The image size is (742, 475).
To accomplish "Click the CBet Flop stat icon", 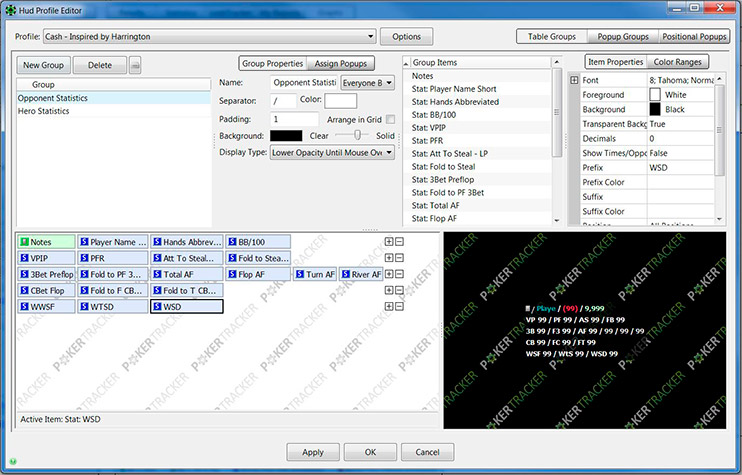I will [25, 290].
